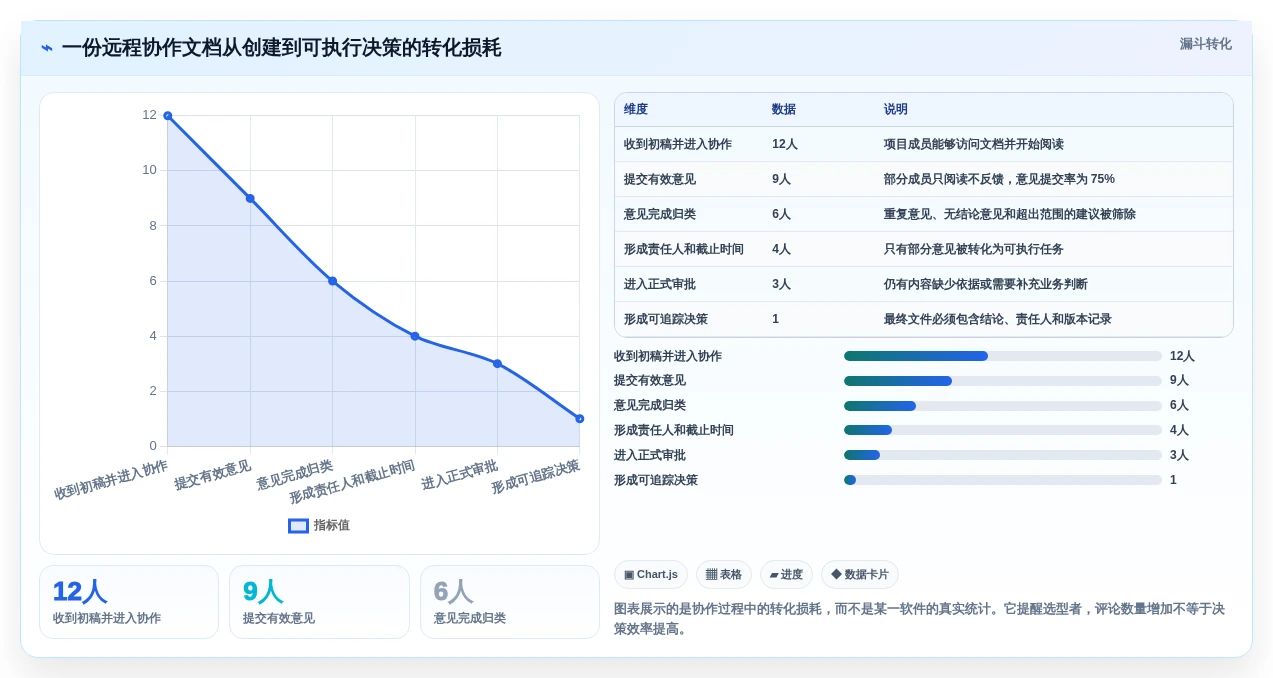Open the 6人 意见完成归类 stat card
This screenshot has width=1273, height=678.
509,602
